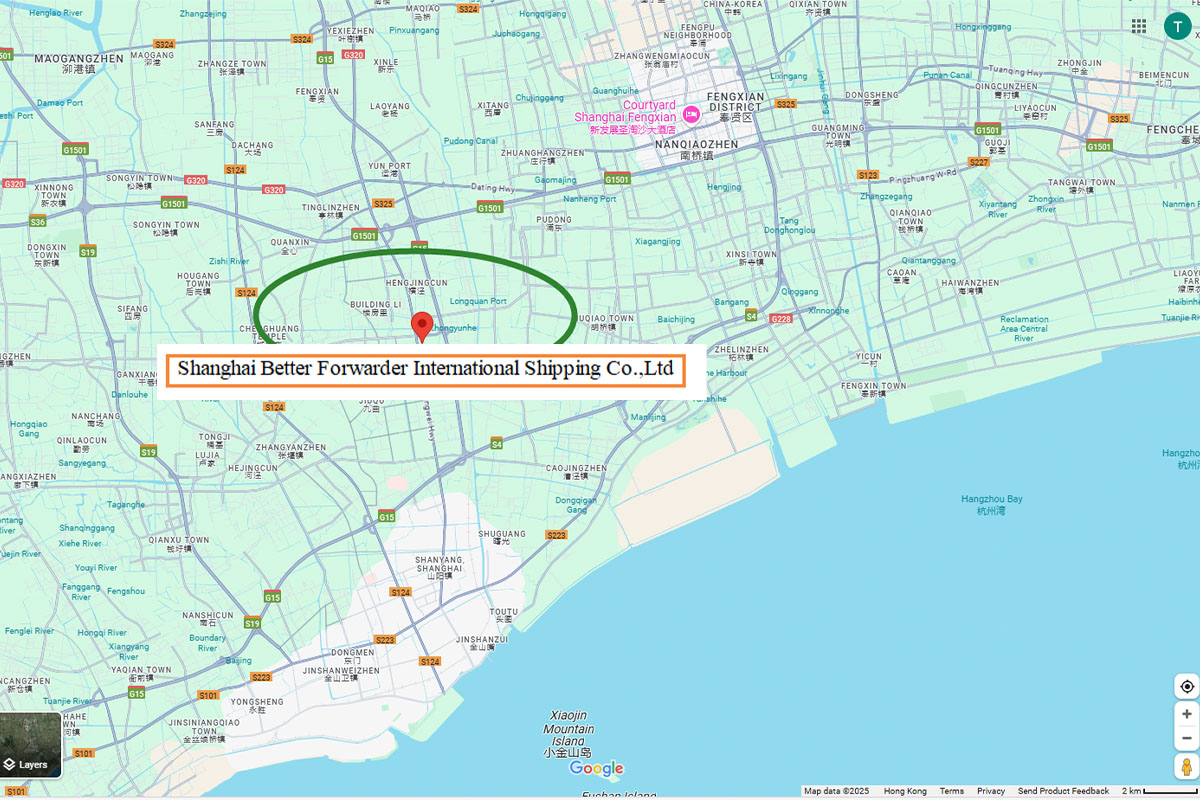Select the NANSHICUN label
Image resolution: width=1200 pixels, height=800 pixels.
click(x=208, y=620)
